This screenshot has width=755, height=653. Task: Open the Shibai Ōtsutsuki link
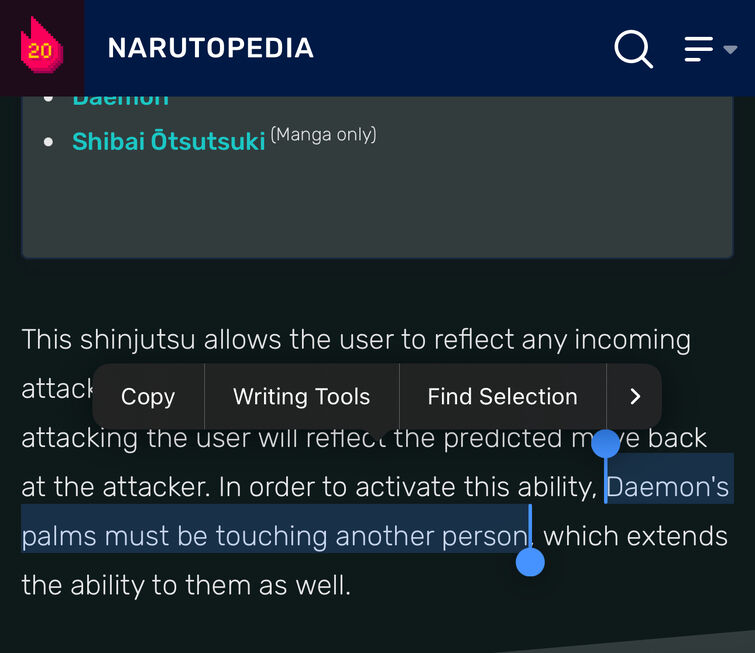coord(169,141)
